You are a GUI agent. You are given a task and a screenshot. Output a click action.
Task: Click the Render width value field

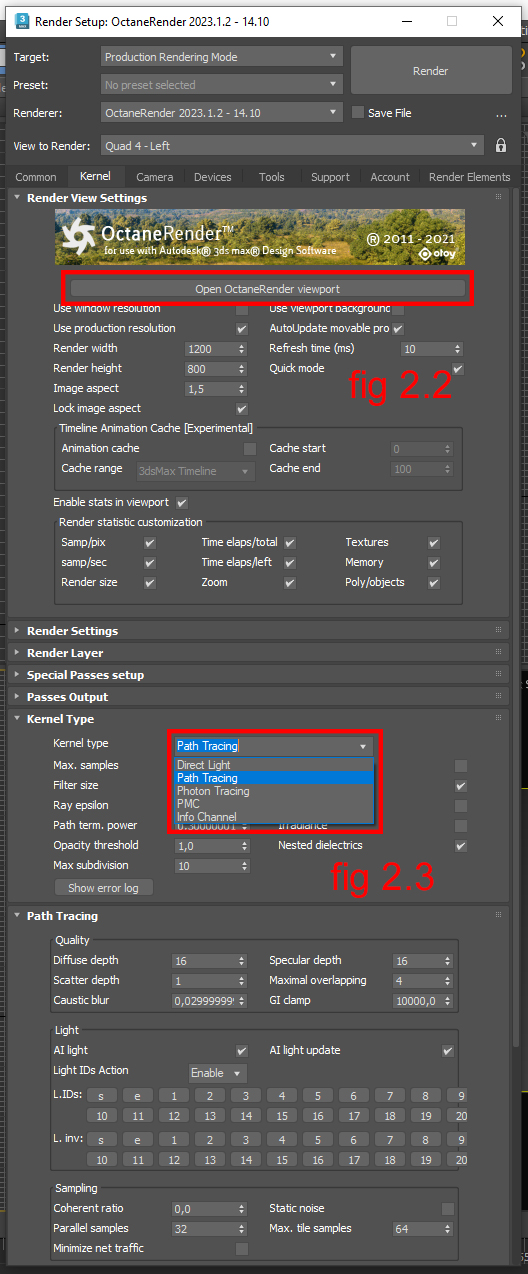210,349
